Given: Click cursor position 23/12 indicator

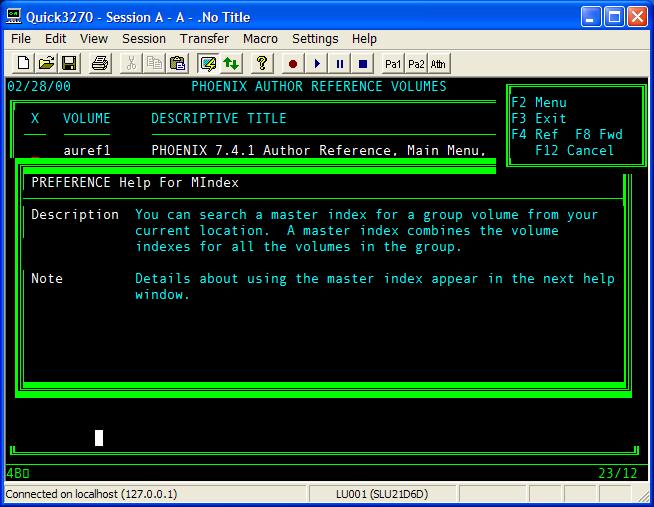Looking at the screenshot, I should (618, 473).
